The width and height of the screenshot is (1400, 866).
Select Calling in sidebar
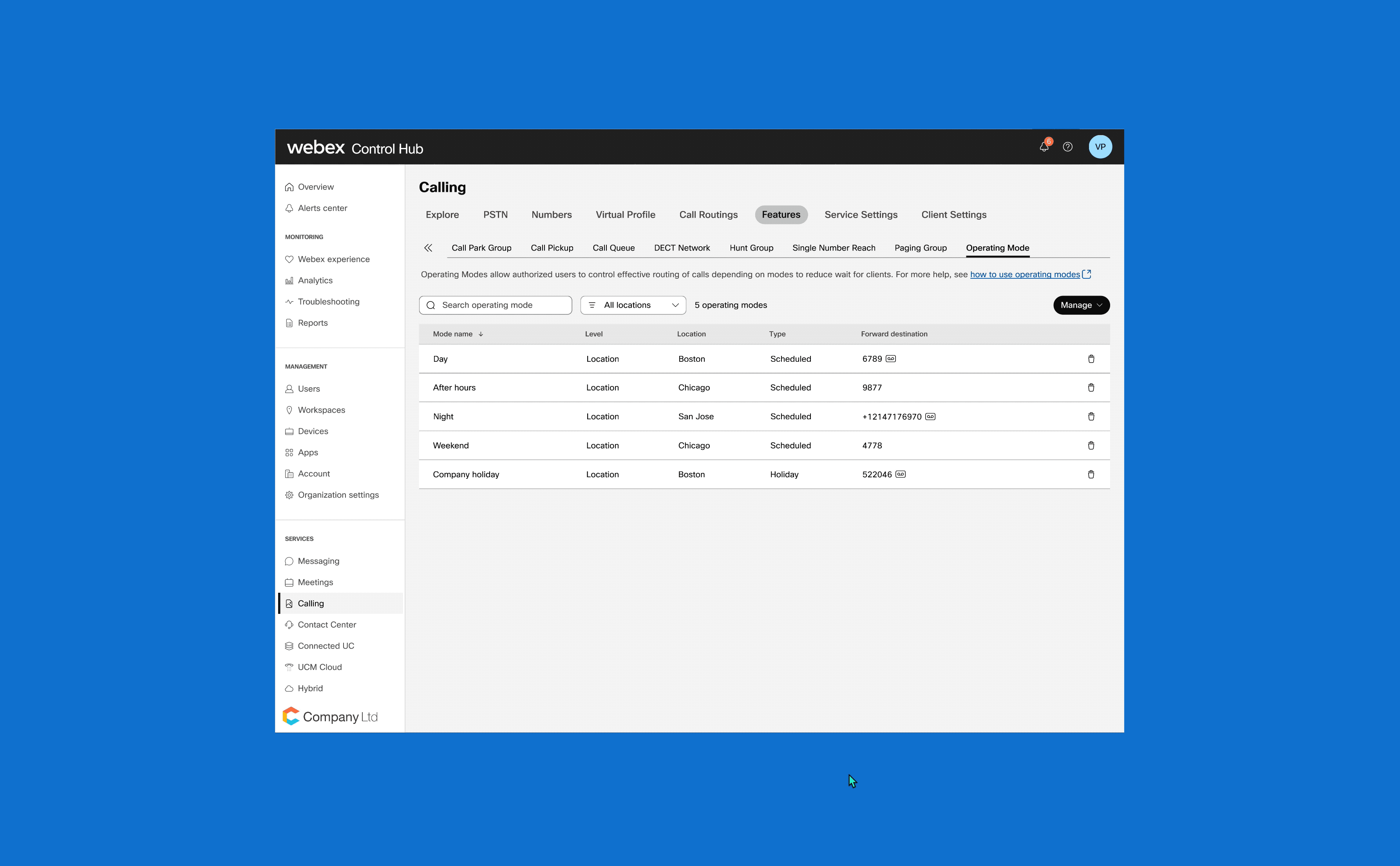[340, 603]
